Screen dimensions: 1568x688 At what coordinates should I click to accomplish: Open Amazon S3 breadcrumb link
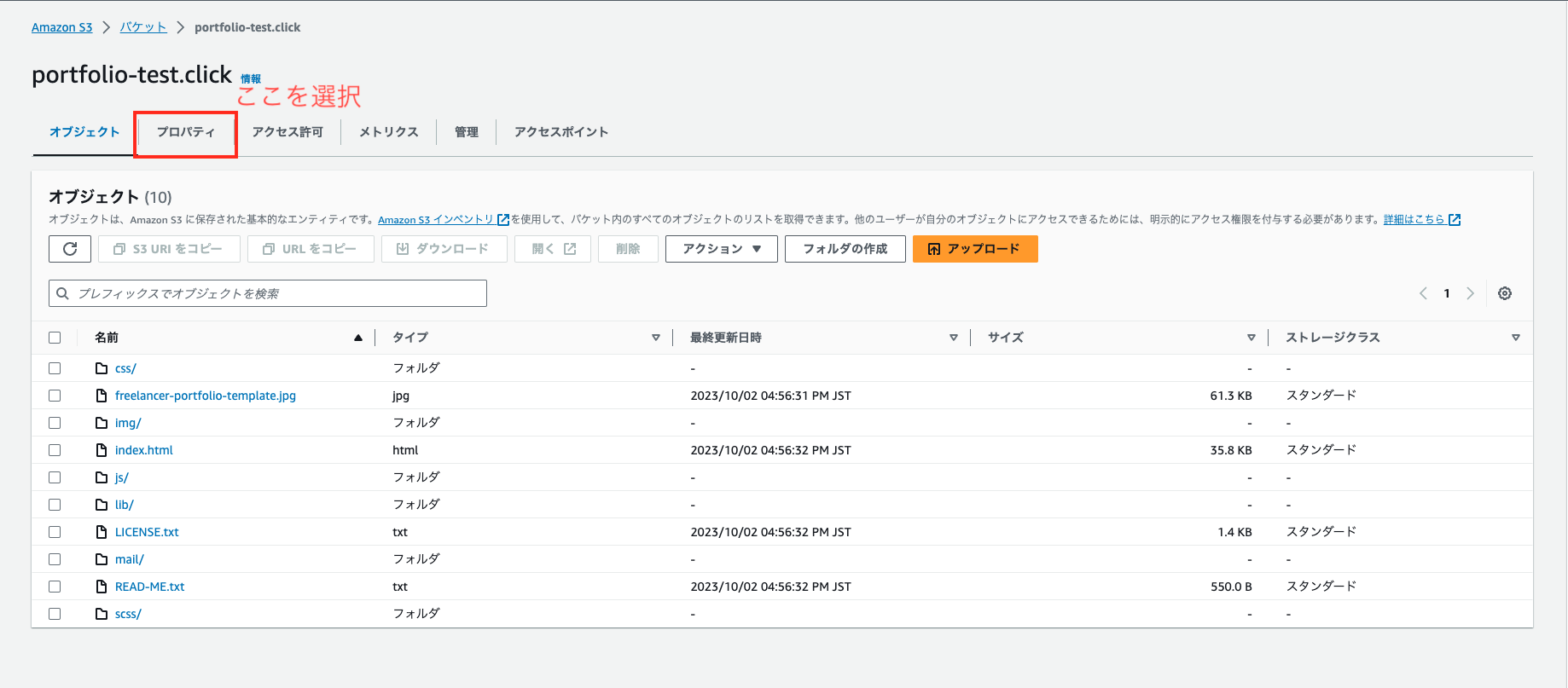point(61,27)
